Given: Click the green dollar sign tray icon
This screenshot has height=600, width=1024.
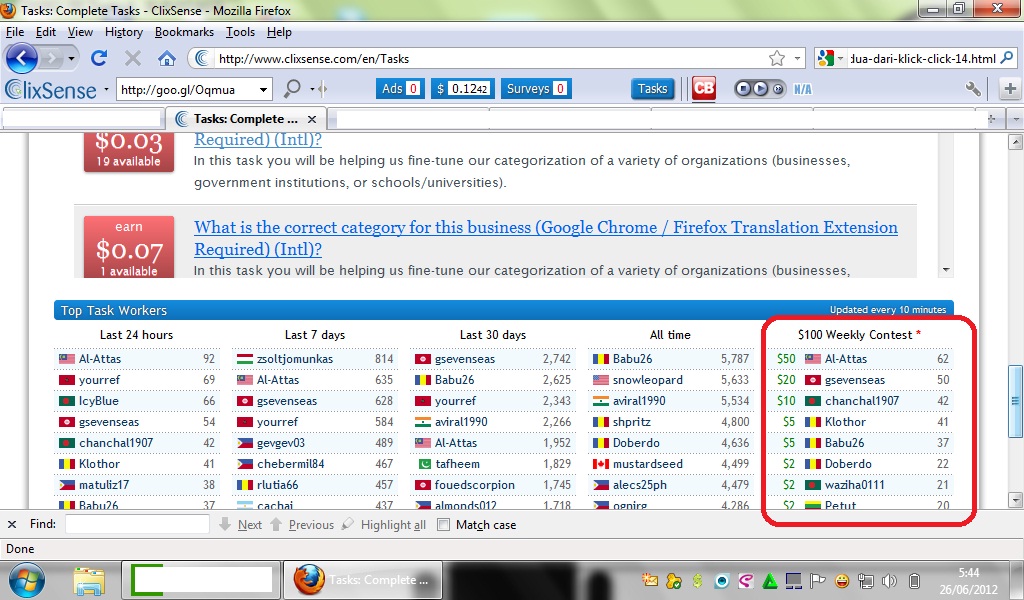Looking at the screenshot, I should [697, 580].
